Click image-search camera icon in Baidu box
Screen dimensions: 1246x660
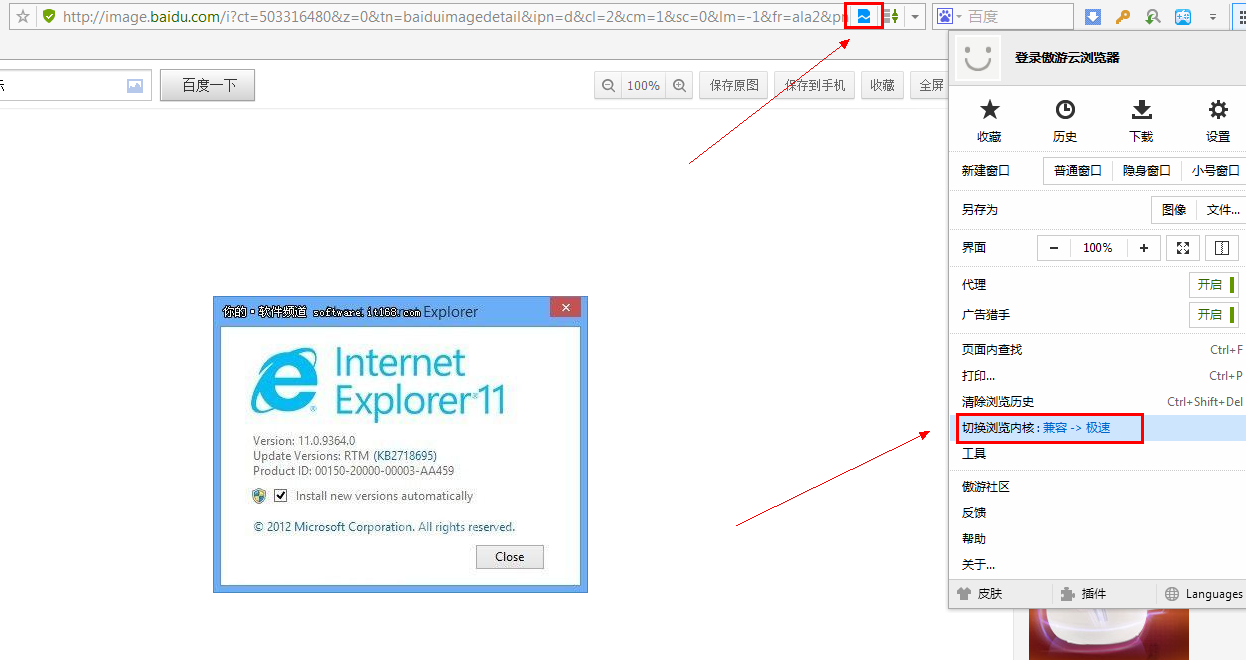(x=135, y=86)
